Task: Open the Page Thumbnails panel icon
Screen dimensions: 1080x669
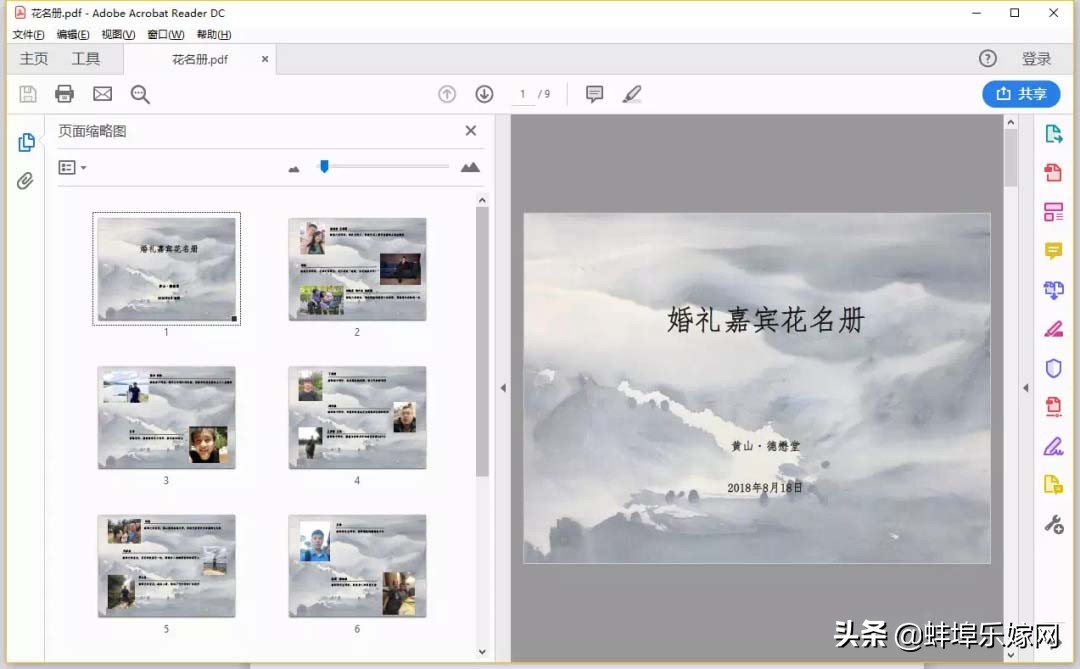Action: click(x=26, y=142)
